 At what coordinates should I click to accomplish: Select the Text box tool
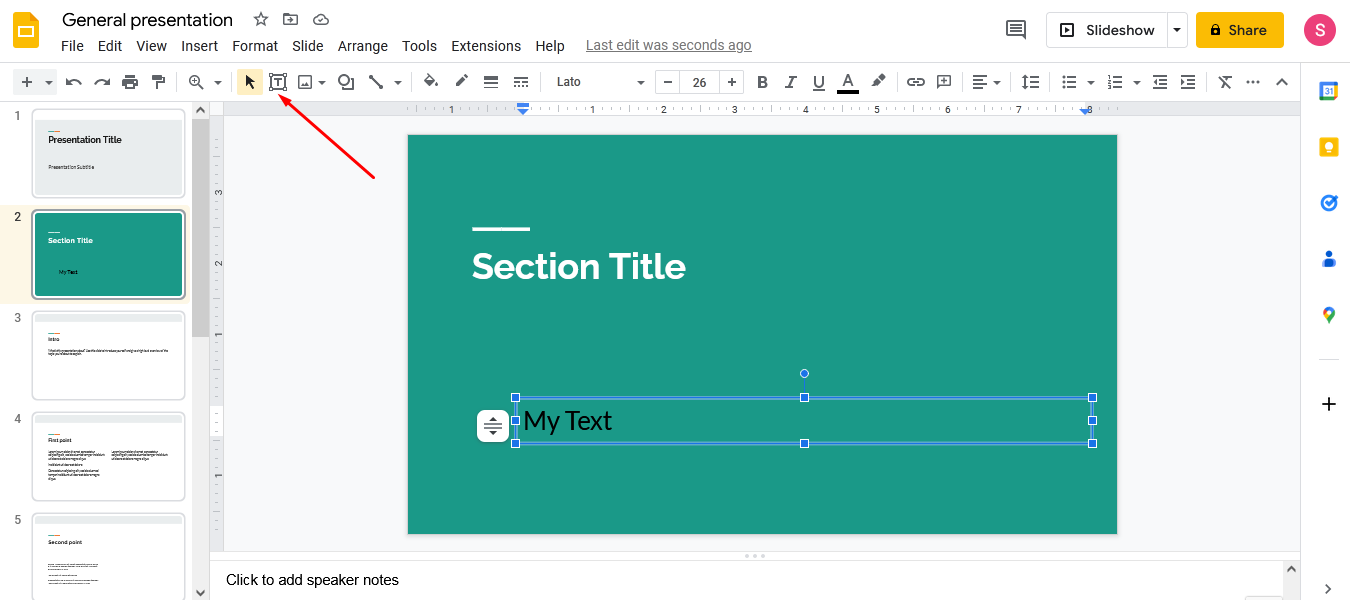tap(278, 81)
